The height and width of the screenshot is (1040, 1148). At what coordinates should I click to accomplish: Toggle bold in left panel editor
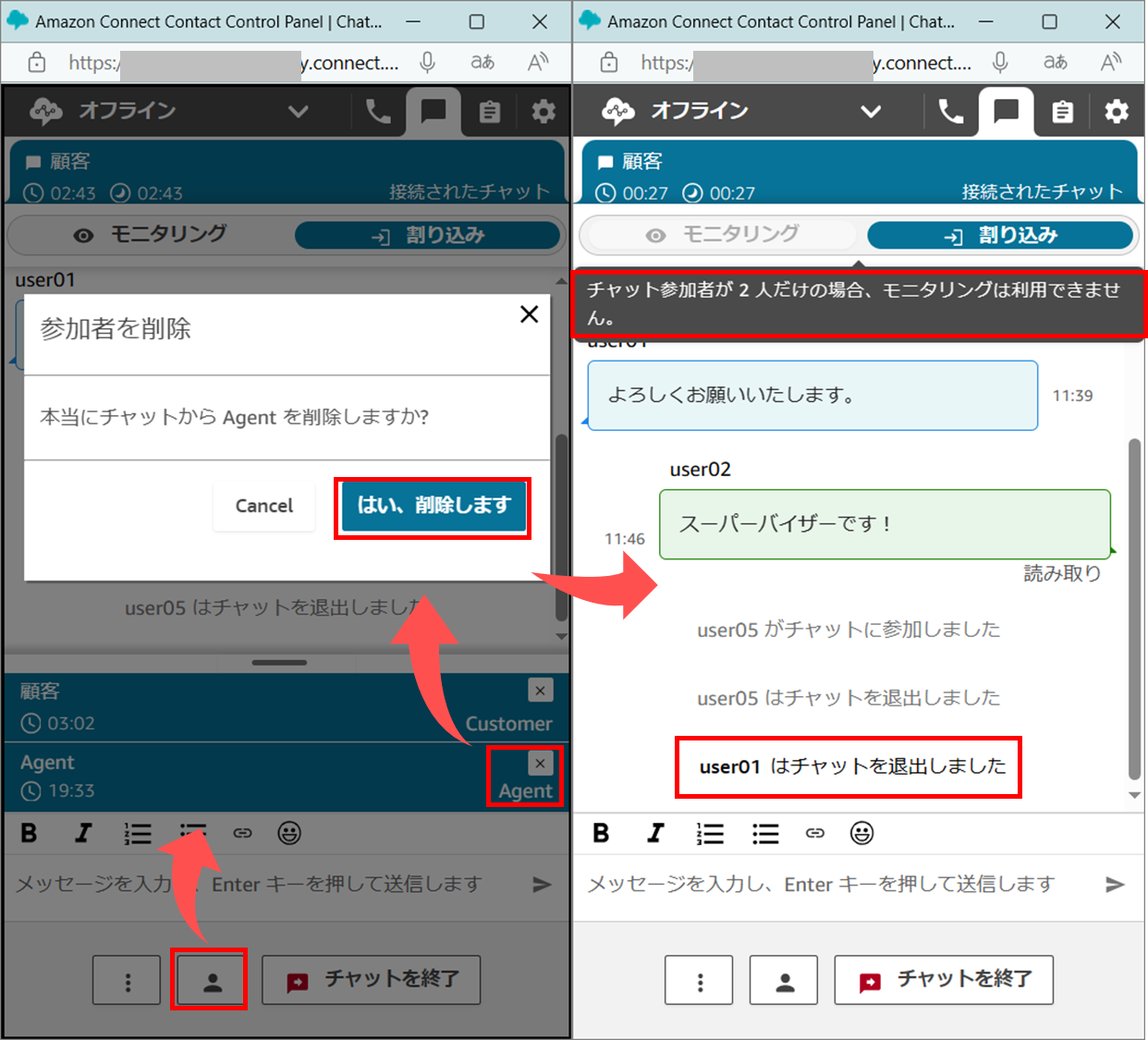29,834
